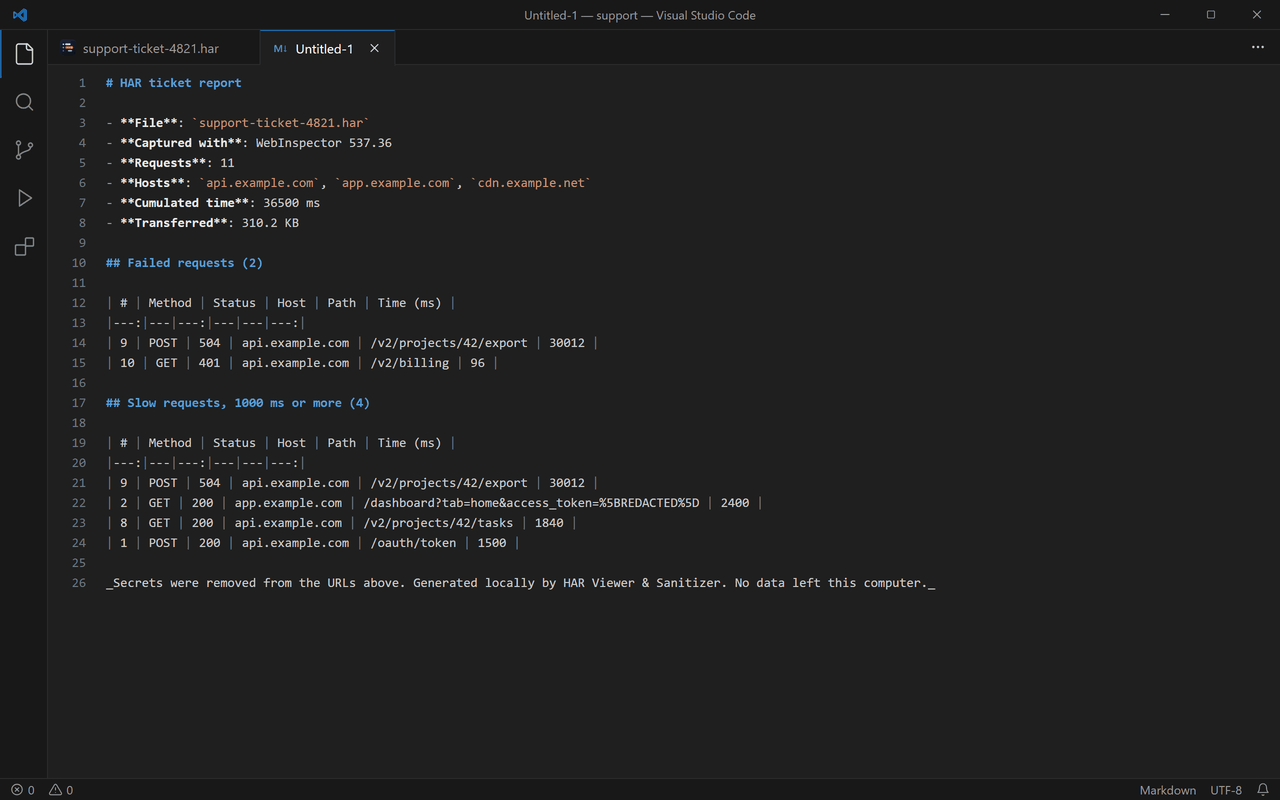Click the '310.2 KB' transferred value
1280x800 pixels.
coord(270,223)
